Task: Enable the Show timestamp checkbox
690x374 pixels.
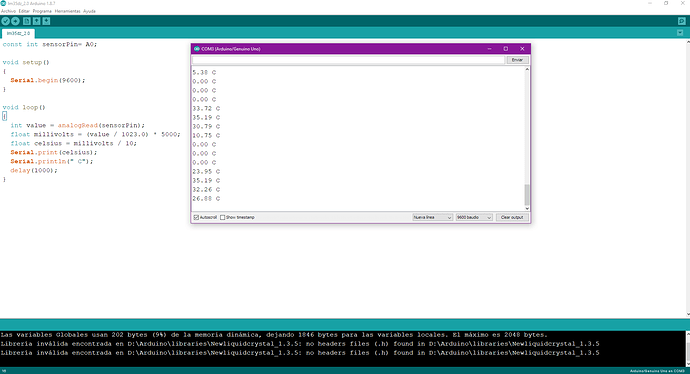Action: [x=223, y=217]
